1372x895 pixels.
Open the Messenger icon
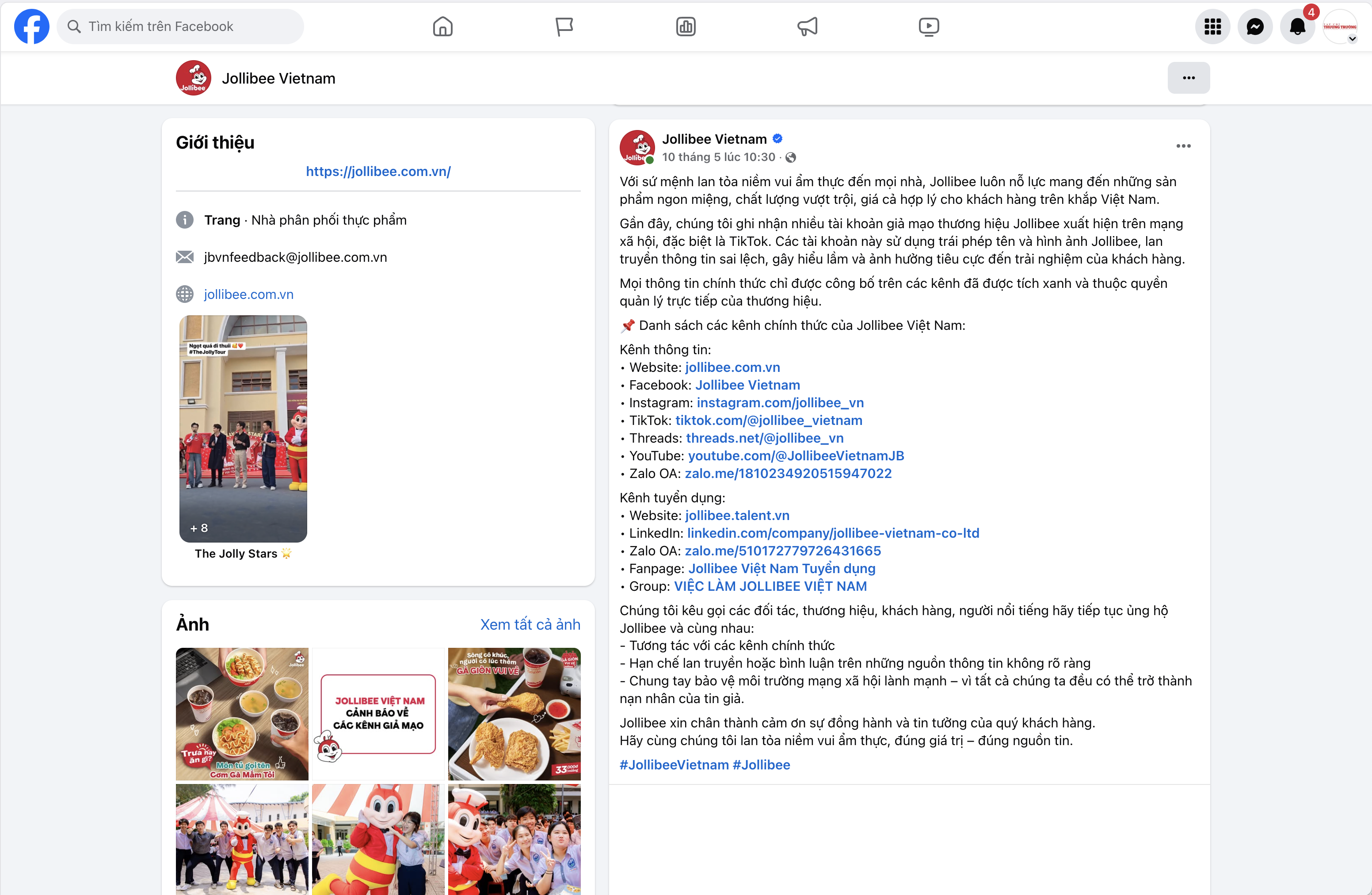[1255, 27]
